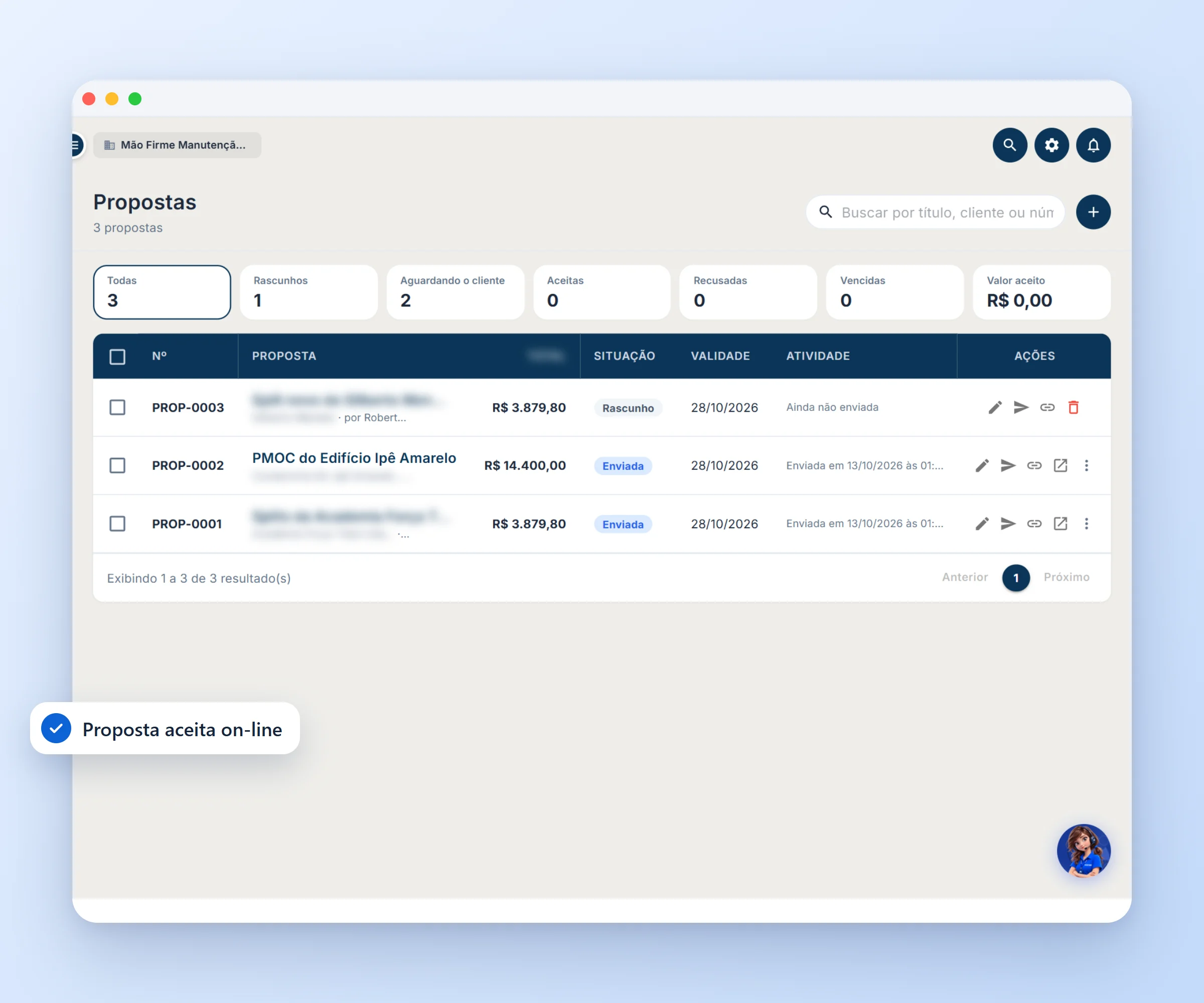The height and width of the screenshot is (1003, 1204).
Task: Filter by Aceitas card
Action: (x=602, y=292)
